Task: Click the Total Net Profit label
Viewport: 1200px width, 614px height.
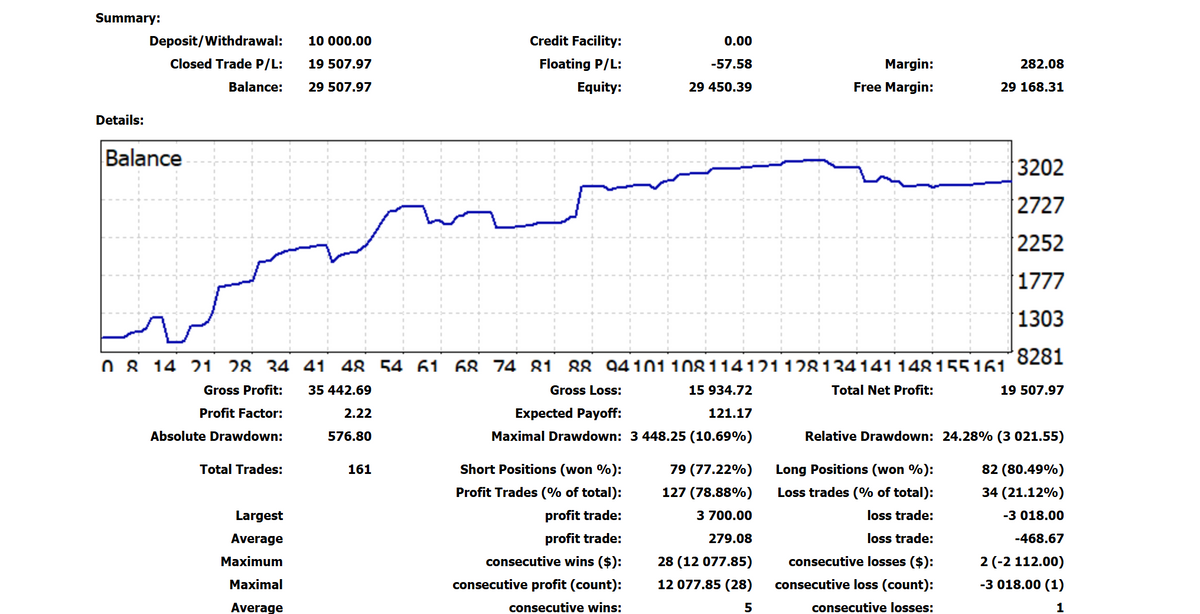Action: 882,390
